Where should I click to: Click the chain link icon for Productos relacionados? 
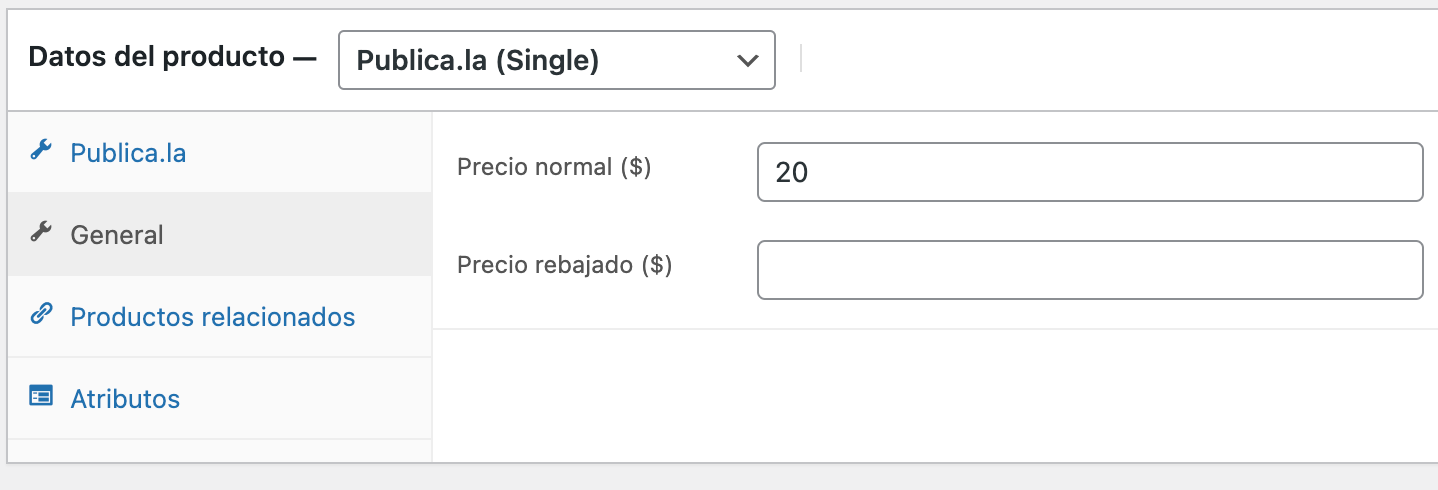(40, 315)
